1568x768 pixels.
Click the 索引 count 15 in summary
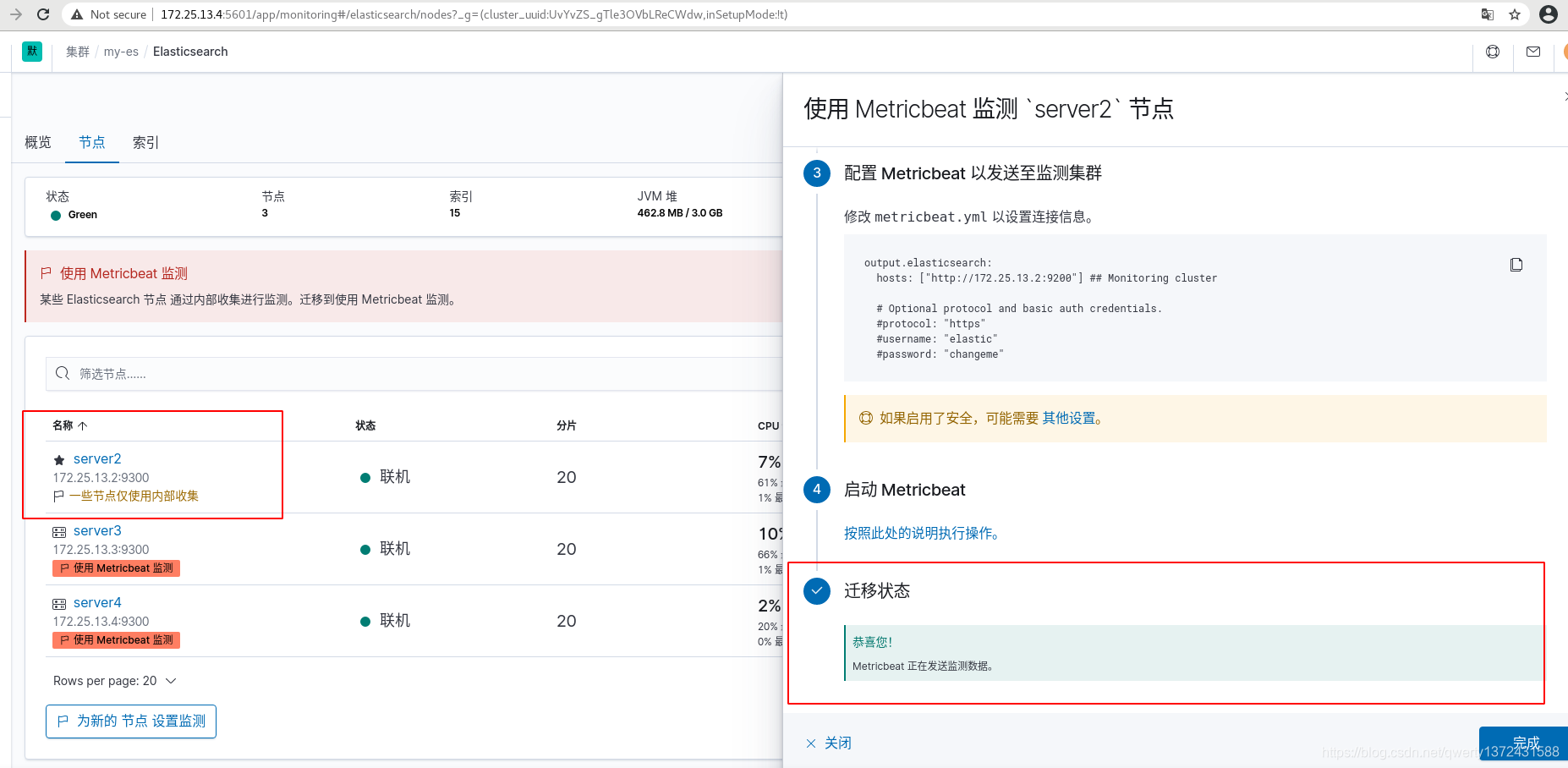[x=455, y=213]
